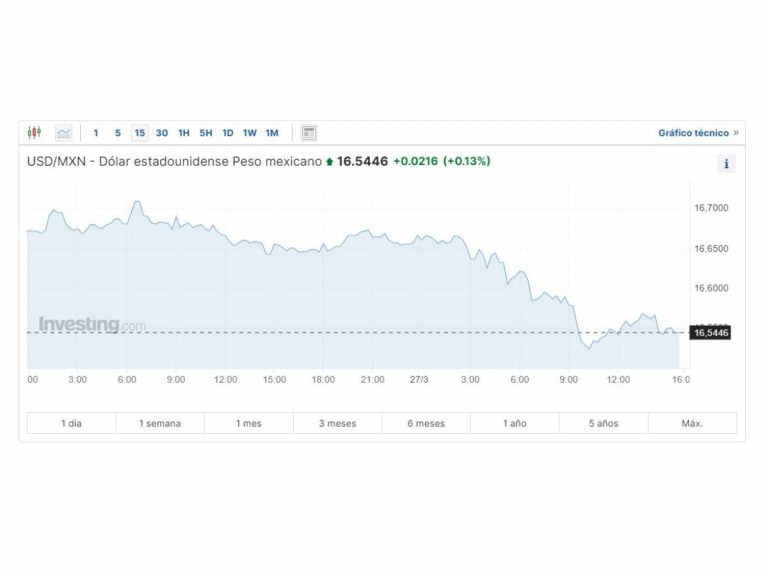This screenshot has width=768, height=576.
Task: Open the 1 día range tab
Action: (71, 423)
